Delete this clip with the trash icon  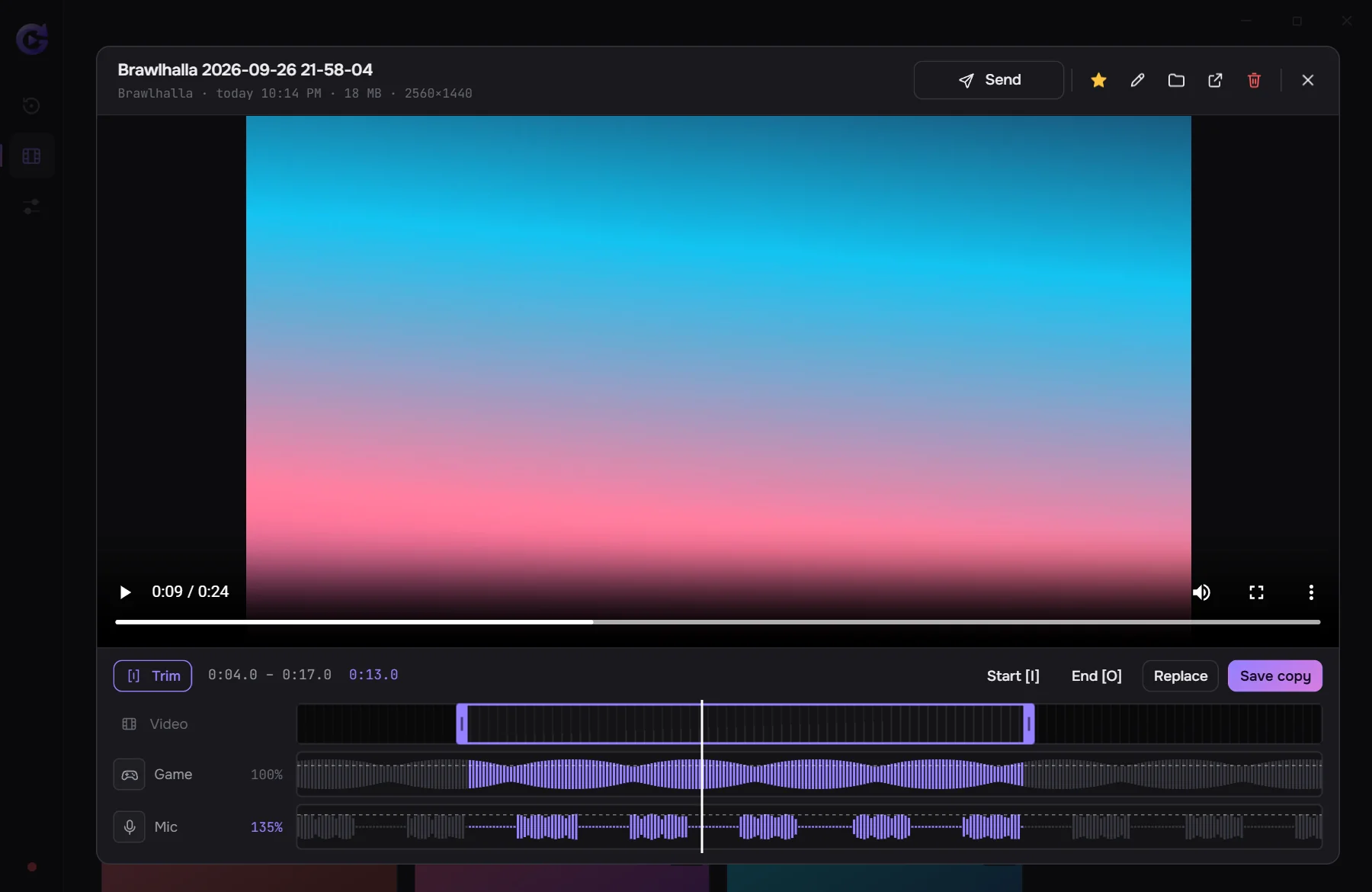tap(1254, 80)
